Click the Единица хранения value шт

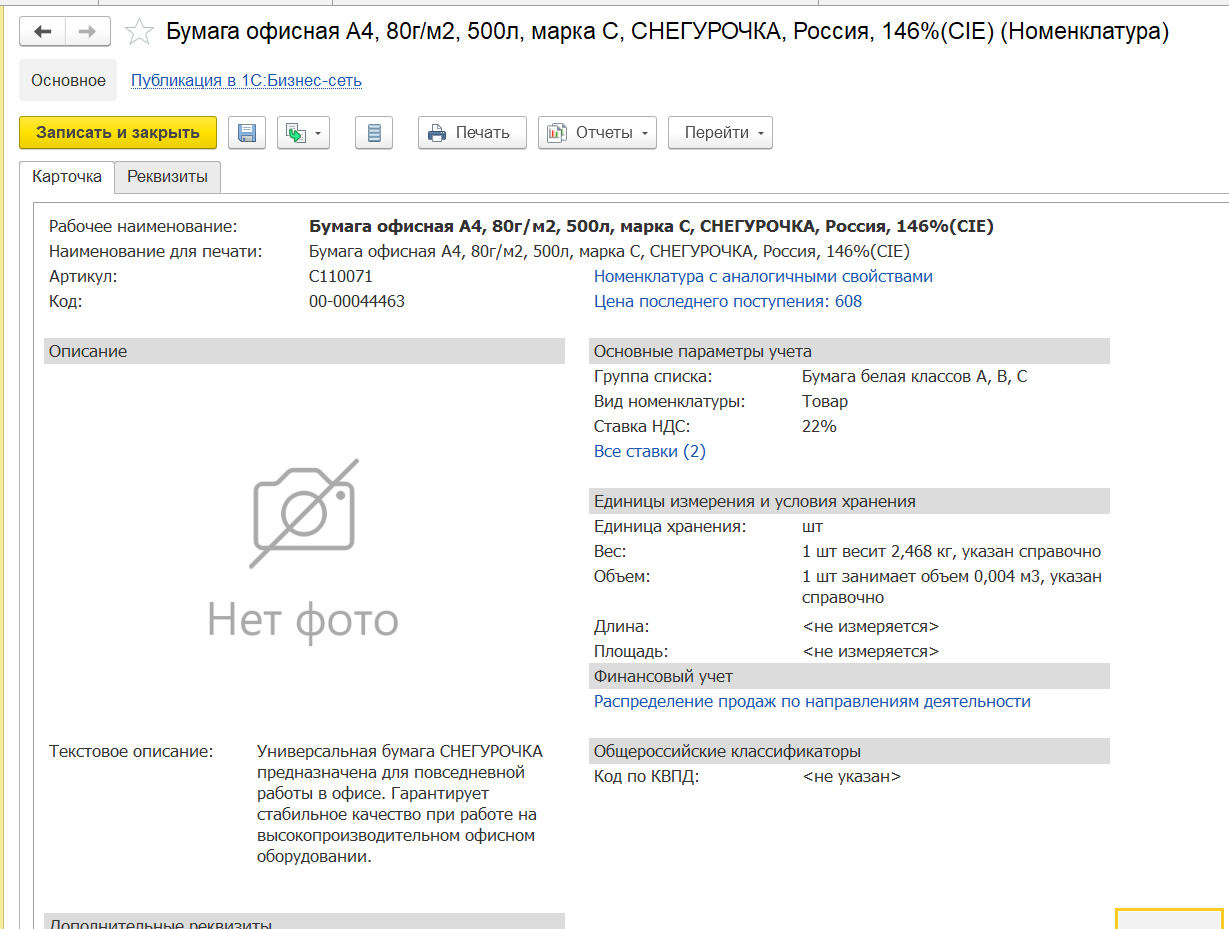[x=812, y=526]
